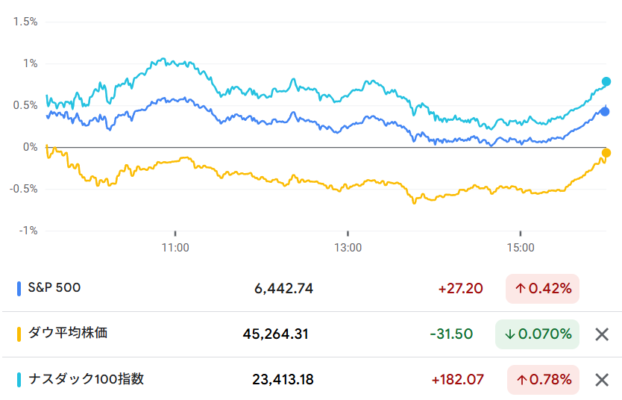Click the S&P 500 price 6,442.74
This screenshot has width=622, height=400.
284,288
